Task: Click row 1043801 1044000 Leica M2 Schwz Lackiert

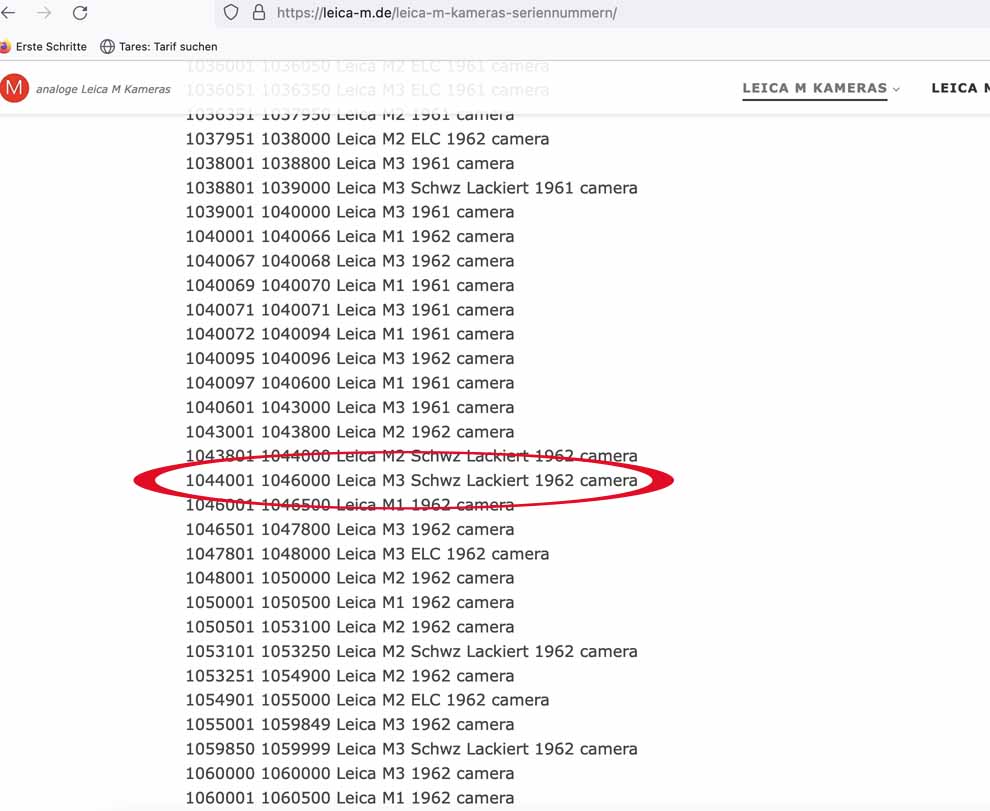Action: point(412,456)
